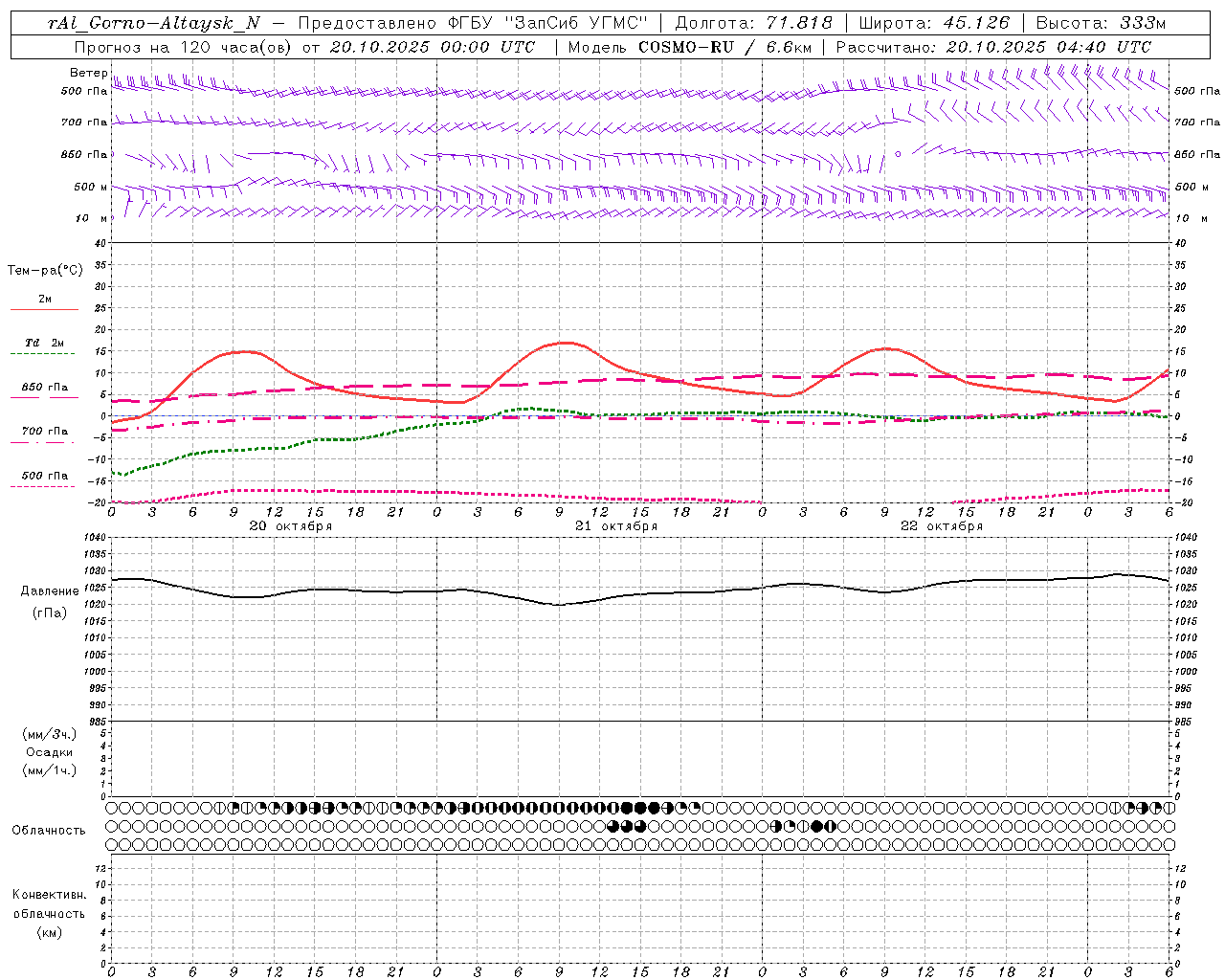1225x980 pixels.
Task: Click the left 500 м wind level label
Action: (x=91, y=187)
